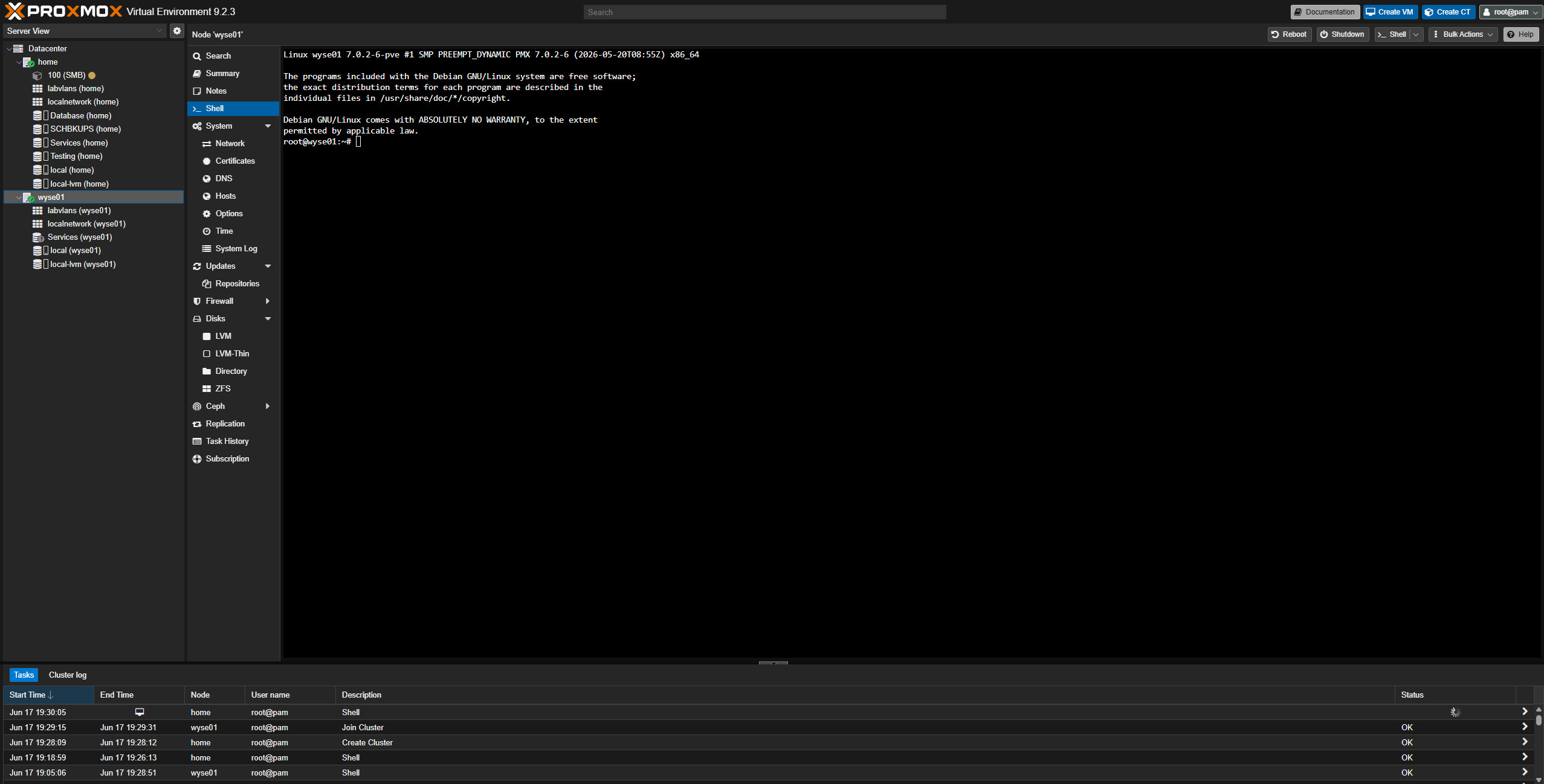Click the Certificates icon item
1544x784 pixels.
coord(207,161)
